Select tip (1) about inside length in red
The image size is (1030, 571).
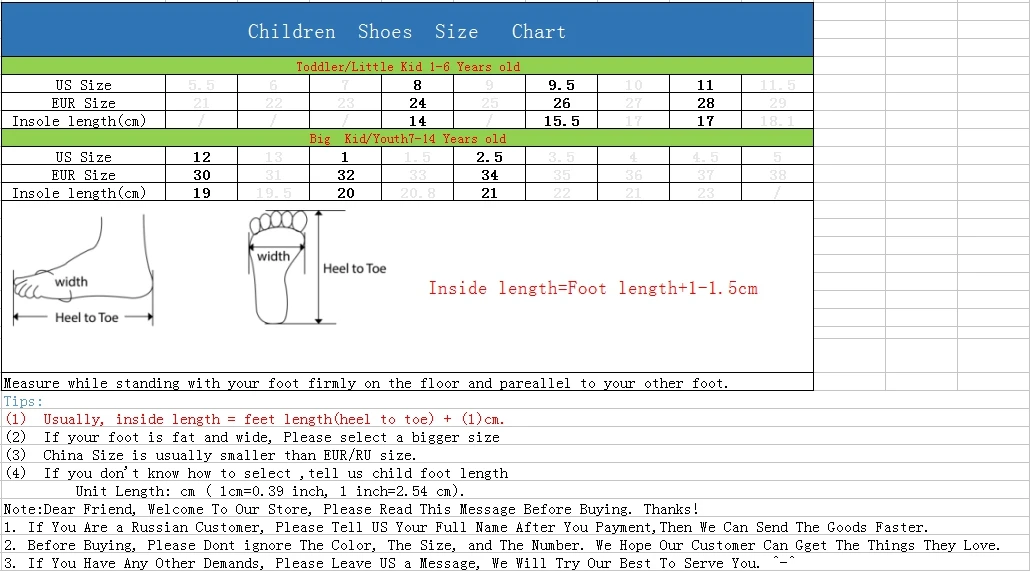[255, 419]
